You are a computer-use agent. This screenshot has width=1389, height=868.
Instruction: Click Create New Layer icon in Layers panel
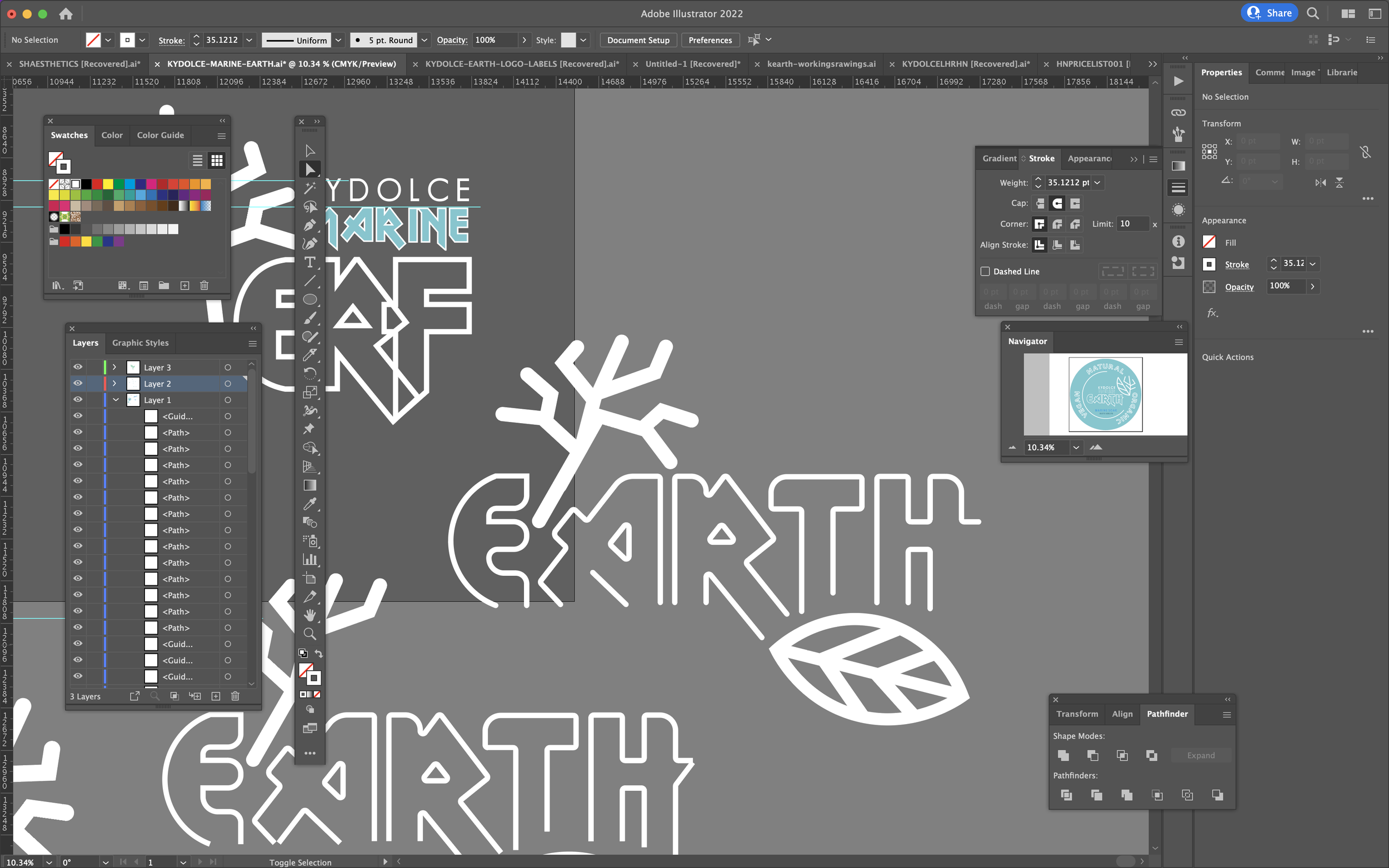(x=216, y=696)
